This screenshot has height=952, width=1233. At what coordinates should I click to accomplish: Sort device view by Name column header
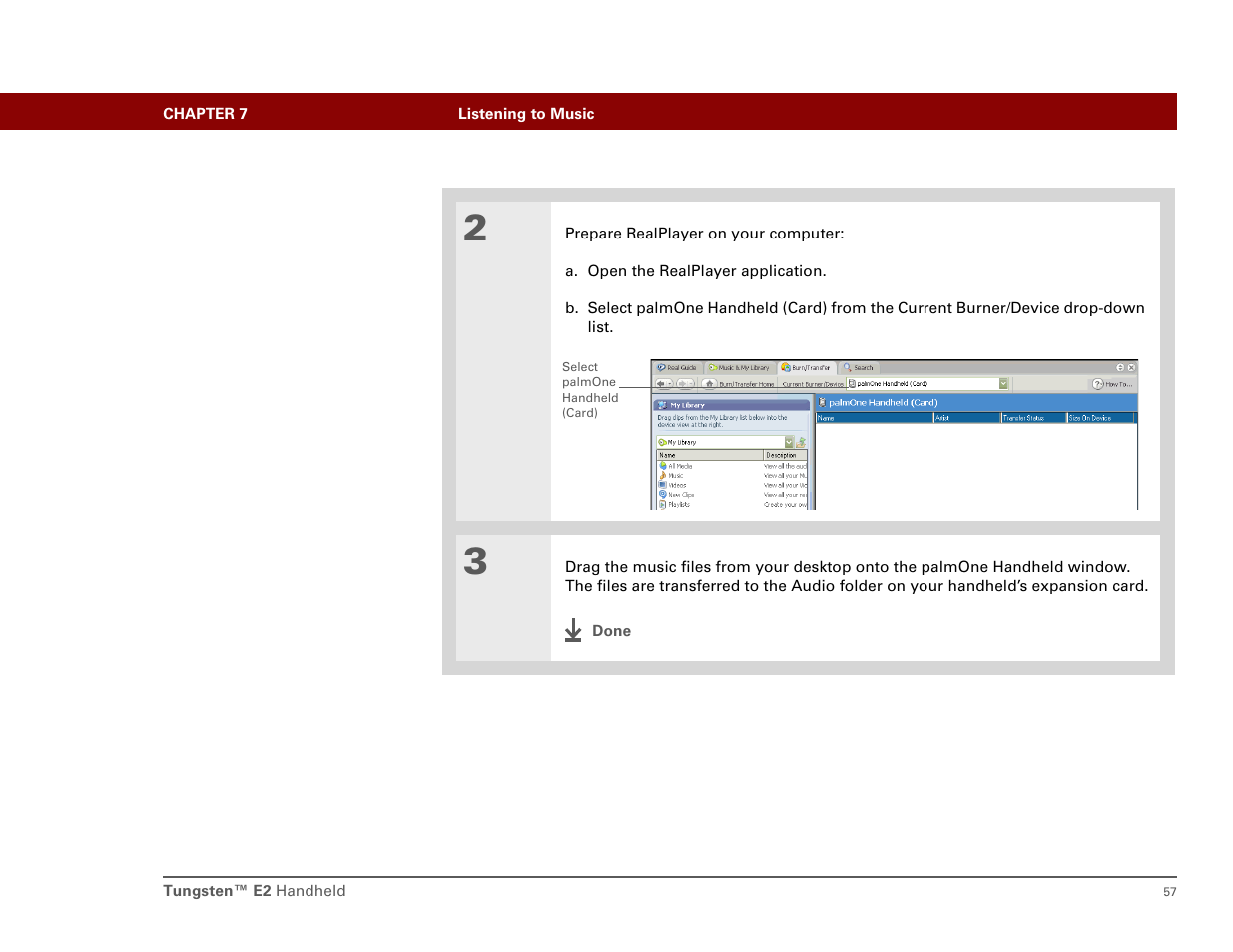(875, 418)
